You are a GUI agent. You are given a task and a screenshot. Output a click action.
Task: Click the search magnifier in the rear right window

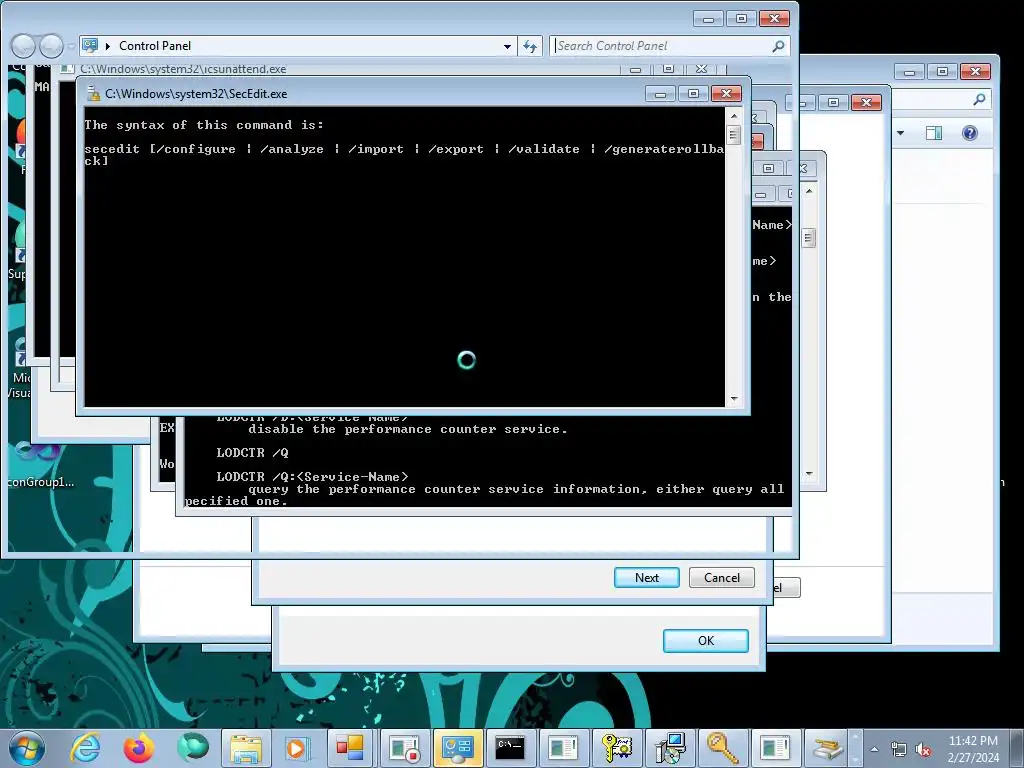pyautogui.click(x=979, y=99)
